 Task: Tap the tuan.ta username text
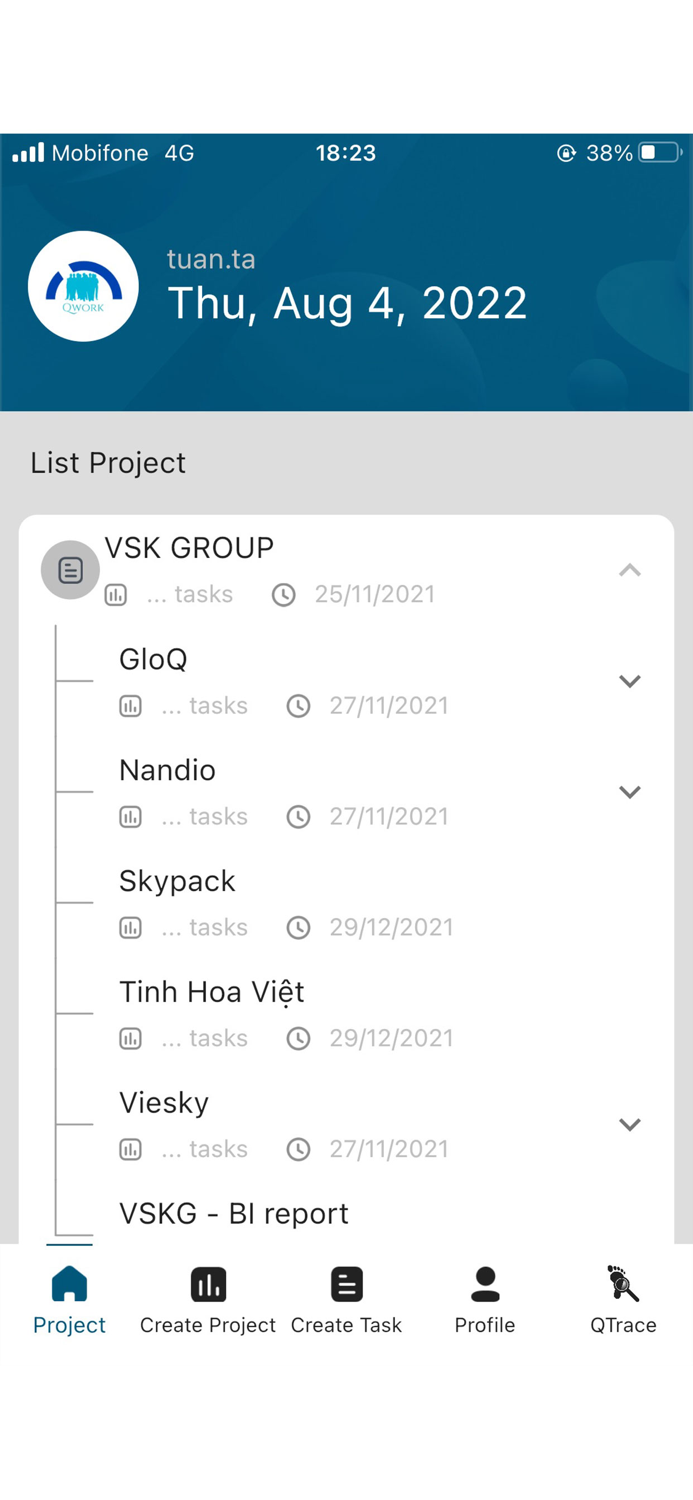[211, 260]
